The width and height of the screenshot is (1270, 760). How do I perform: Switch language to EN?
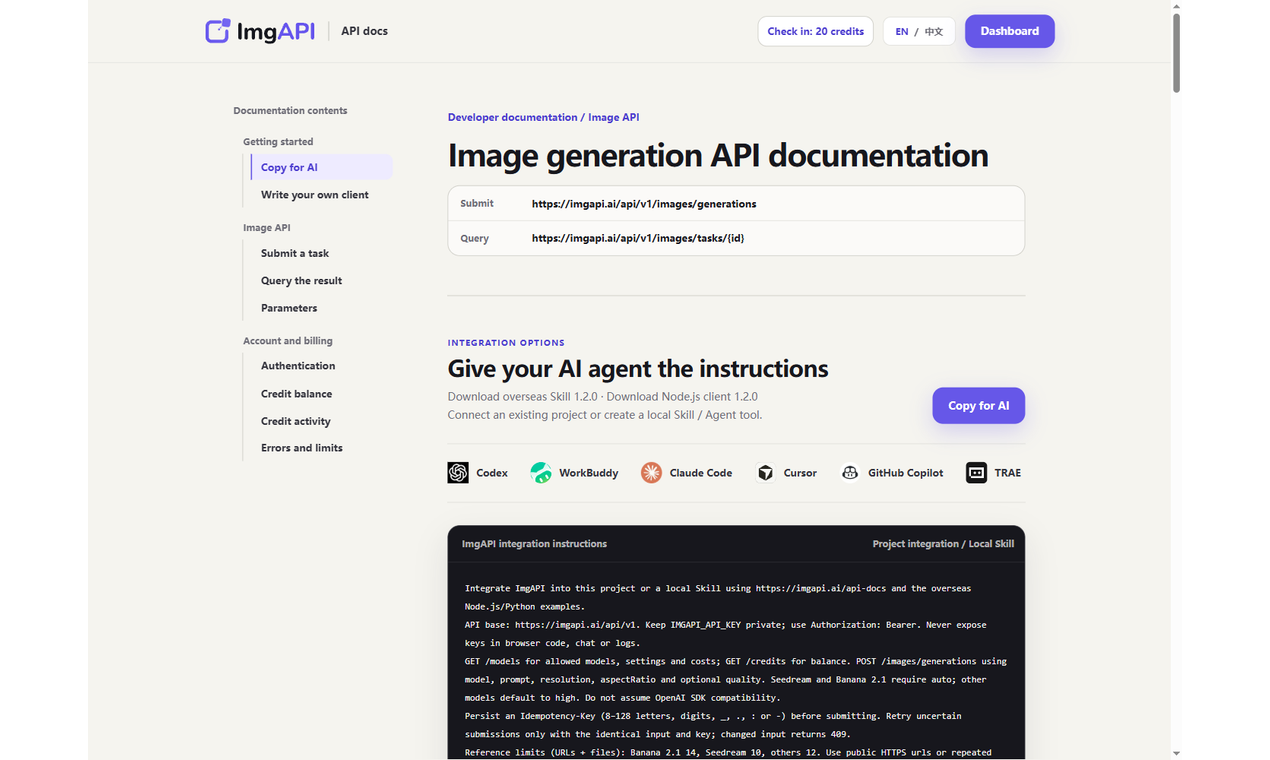point(901,32)
